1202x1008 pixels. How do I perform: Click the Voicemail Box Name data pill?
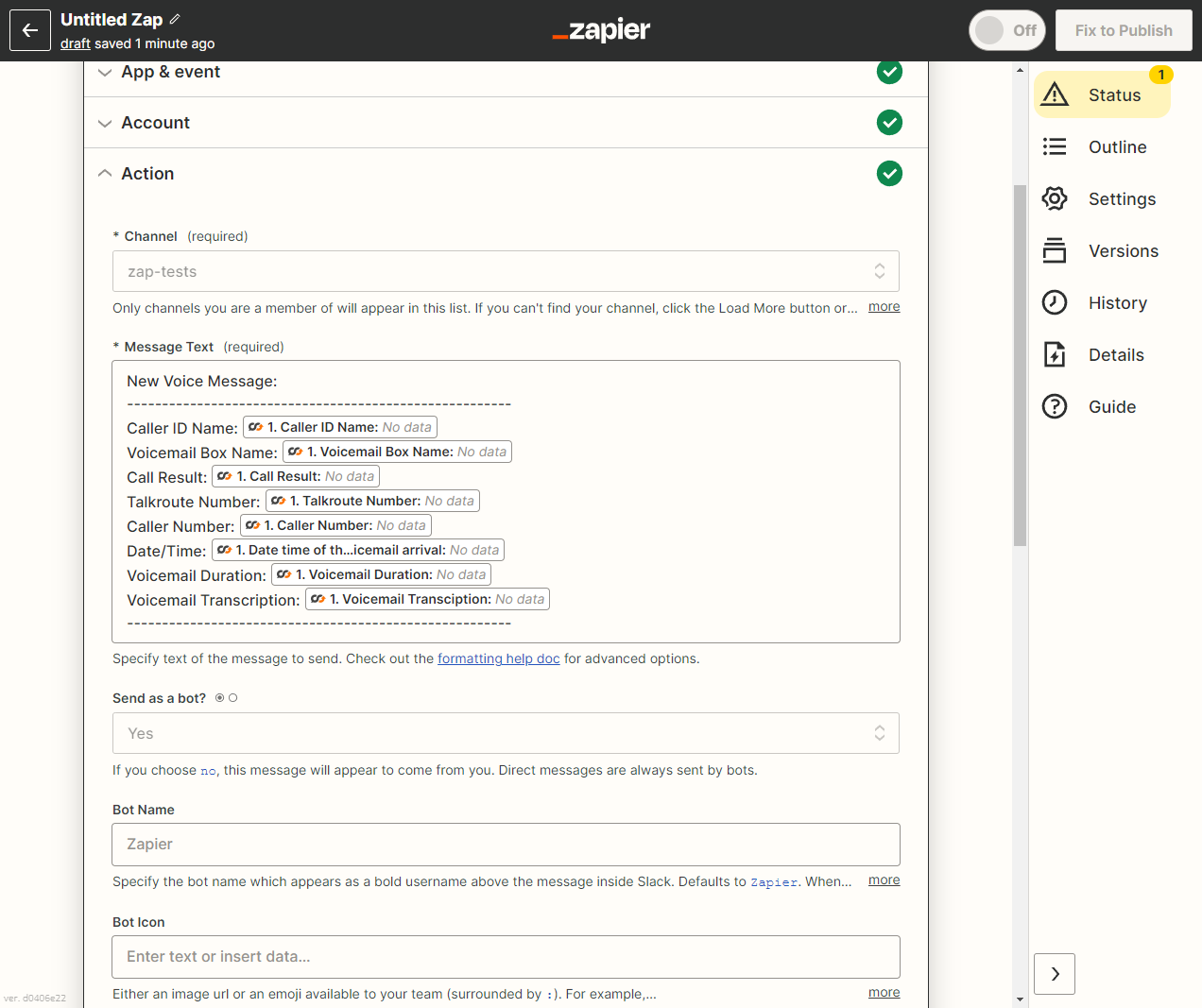(398, 452)
